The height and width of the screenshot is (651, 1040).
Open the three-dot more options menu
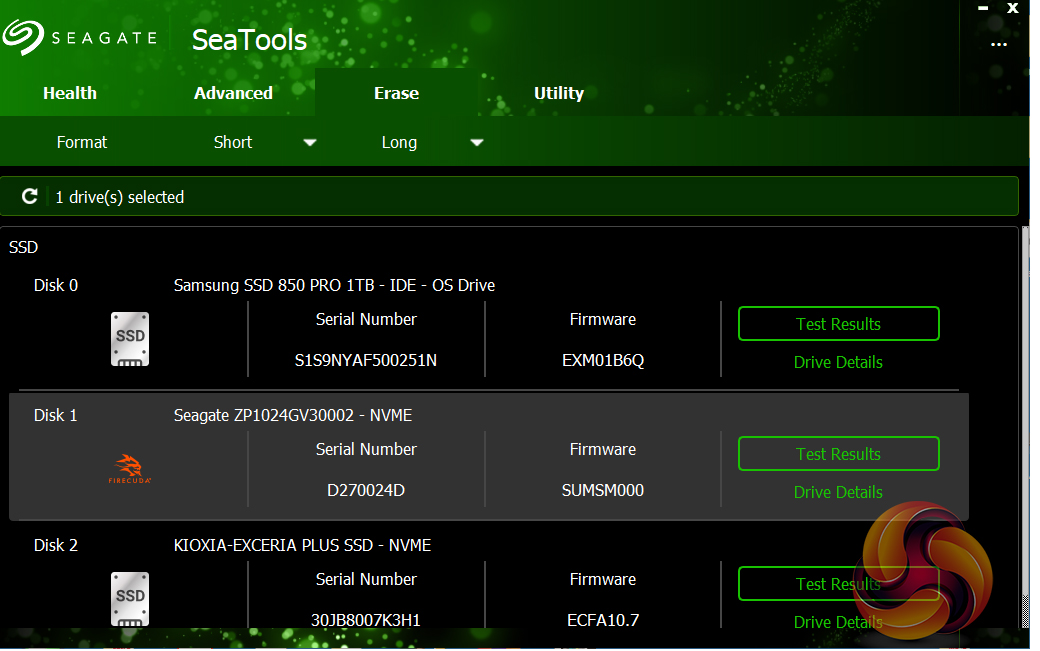[999, 44]
